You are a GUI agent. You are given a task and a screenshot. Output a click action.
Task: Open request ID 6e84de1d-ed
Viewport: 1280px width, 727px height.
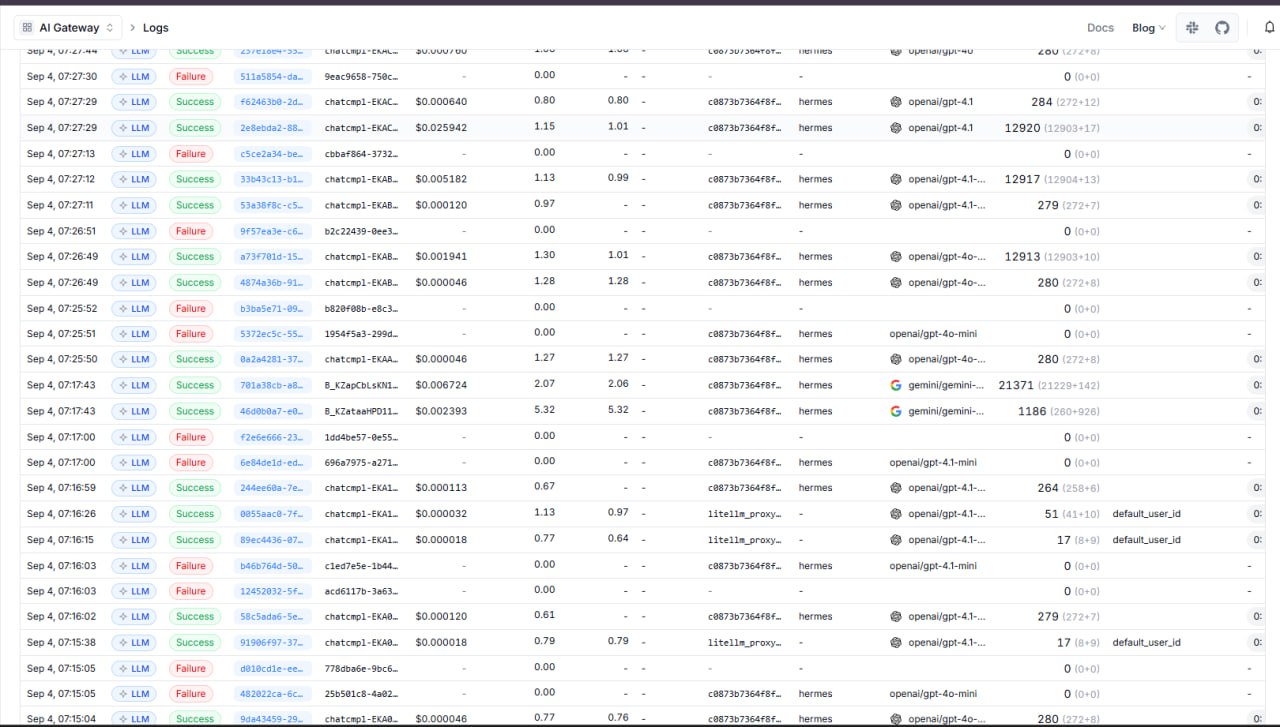pyautogui.click(x=273, y=462)
